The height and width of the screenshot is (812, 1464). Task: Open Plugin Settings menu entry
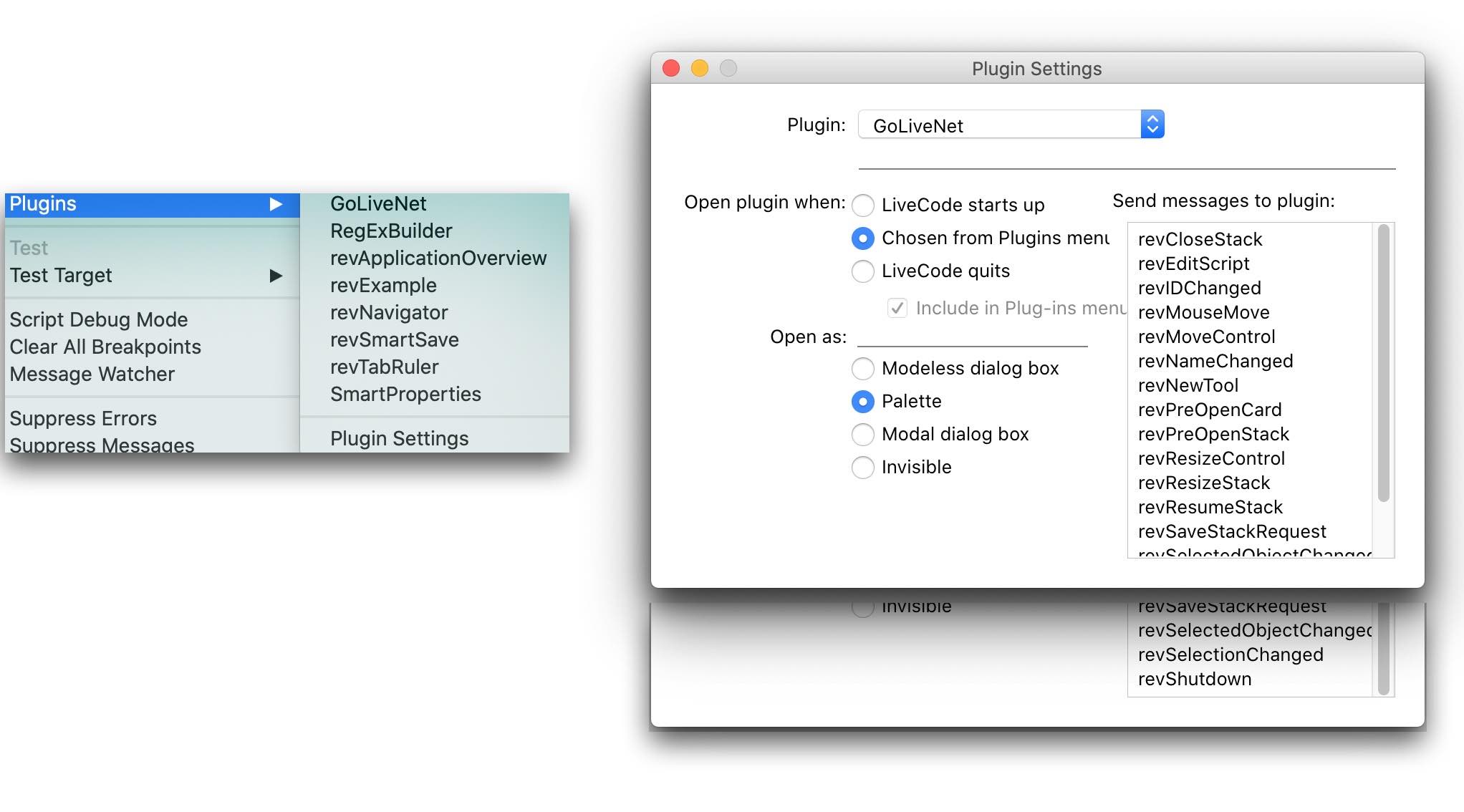pos(399,438)
